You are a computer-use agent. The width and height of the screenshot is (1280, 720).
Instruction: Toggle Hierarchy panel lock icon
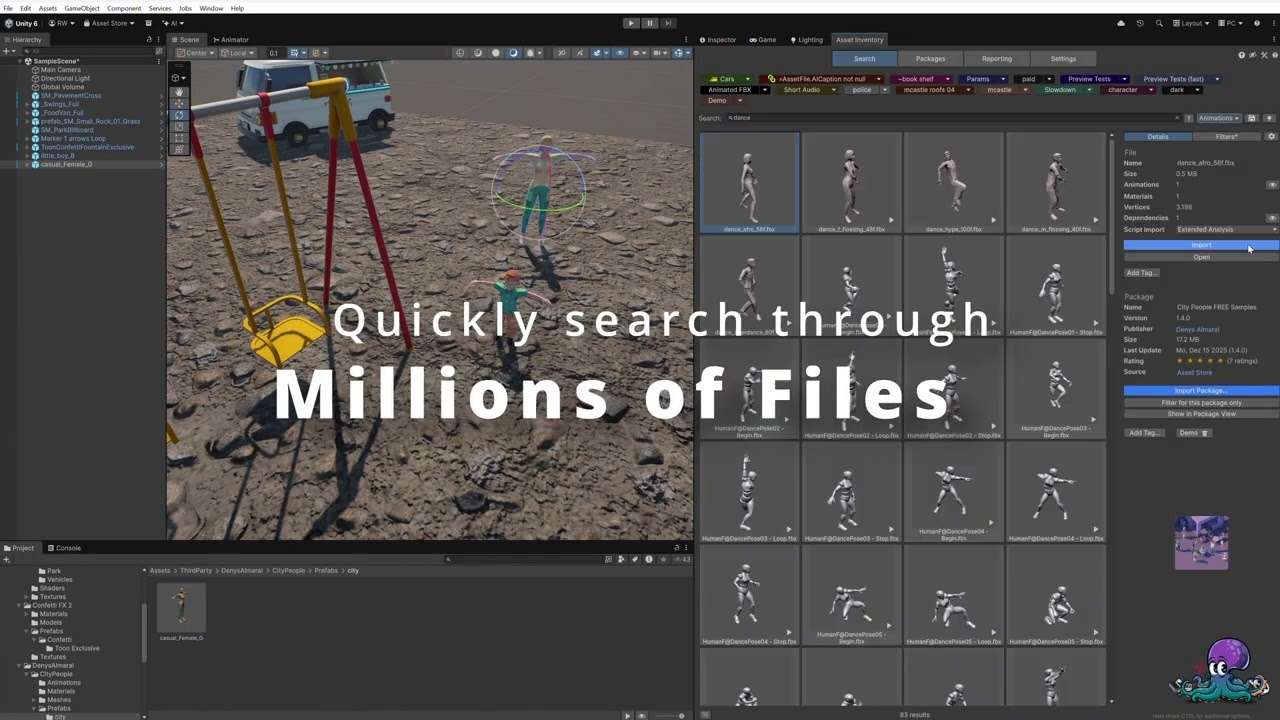pos(149,40)
